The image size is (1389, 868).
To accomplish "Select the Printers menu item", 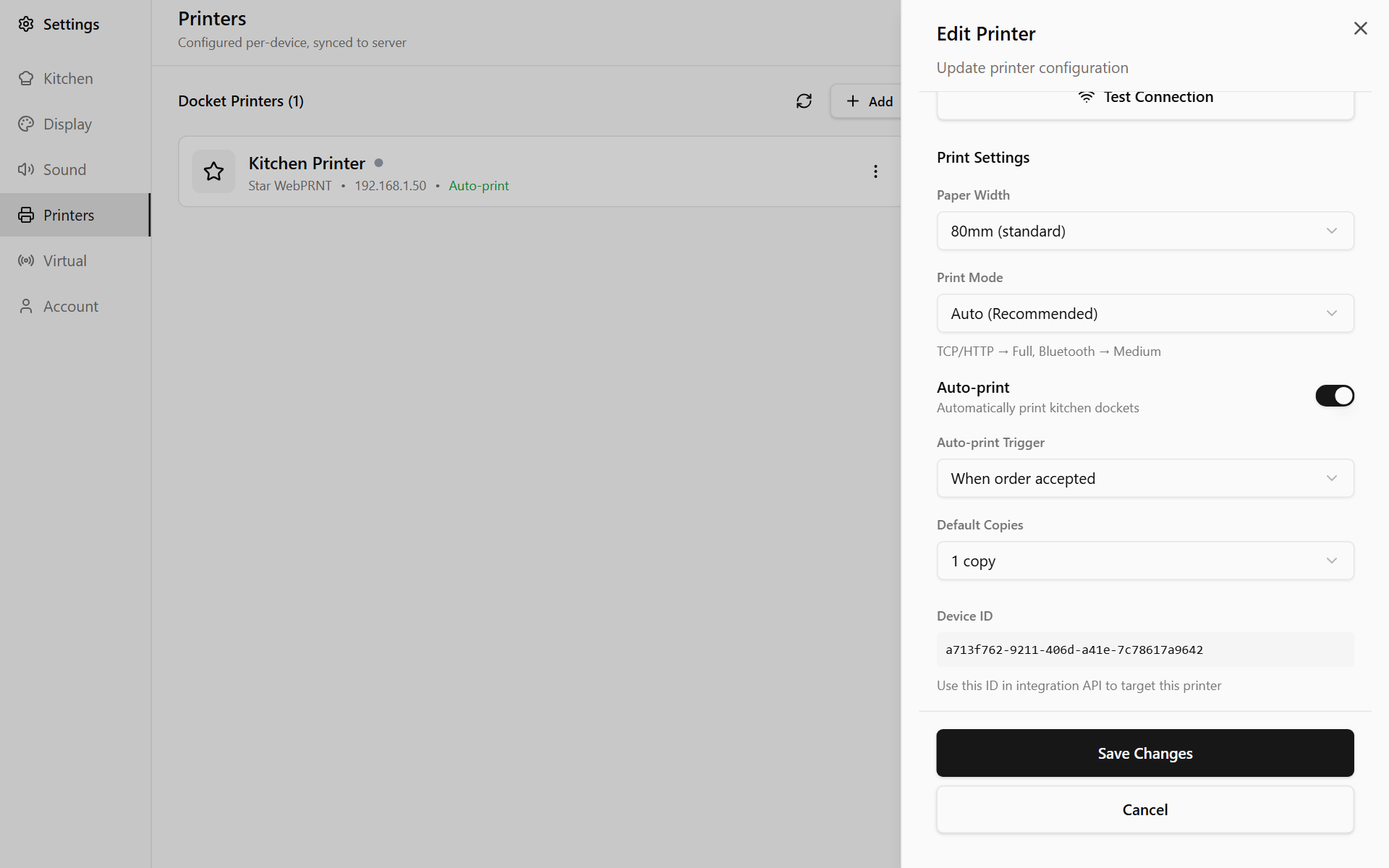I will (x=75, y=215).
